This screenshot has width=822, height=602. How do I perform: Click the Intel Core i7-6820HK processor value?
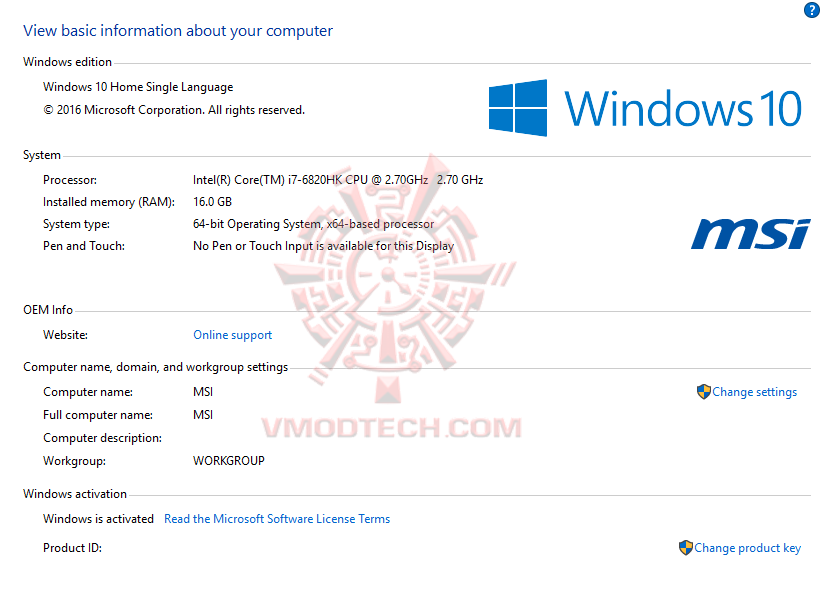[338, 180]
